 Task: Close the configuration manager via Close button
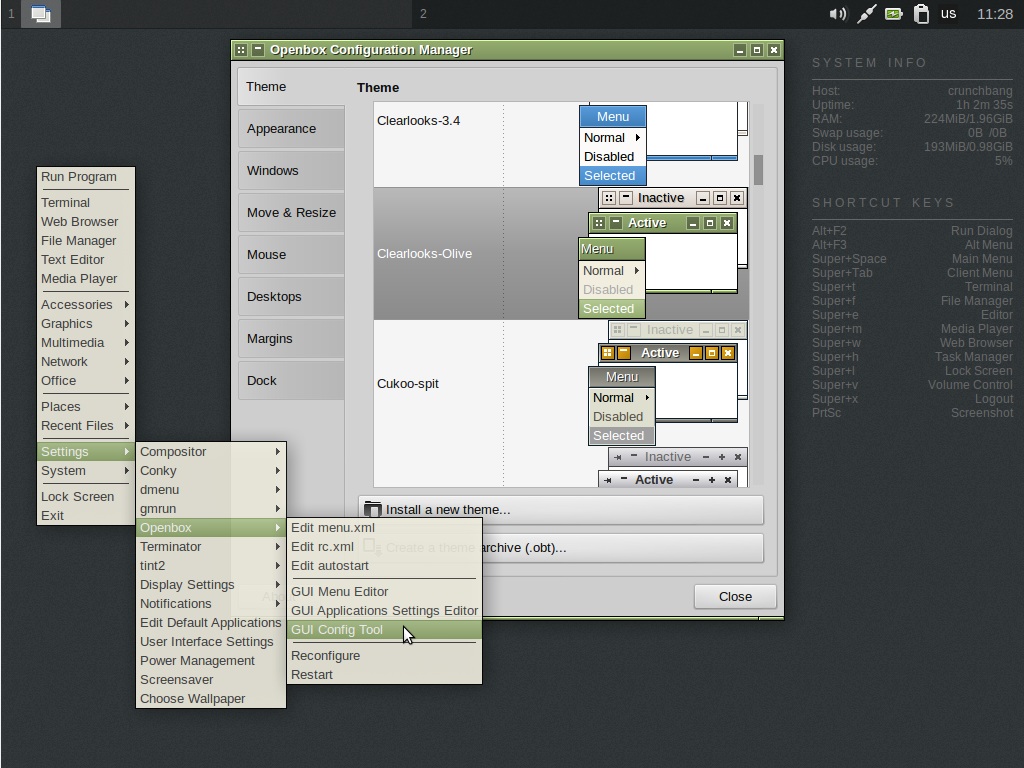pyautogui.click(x=735, y=596)
